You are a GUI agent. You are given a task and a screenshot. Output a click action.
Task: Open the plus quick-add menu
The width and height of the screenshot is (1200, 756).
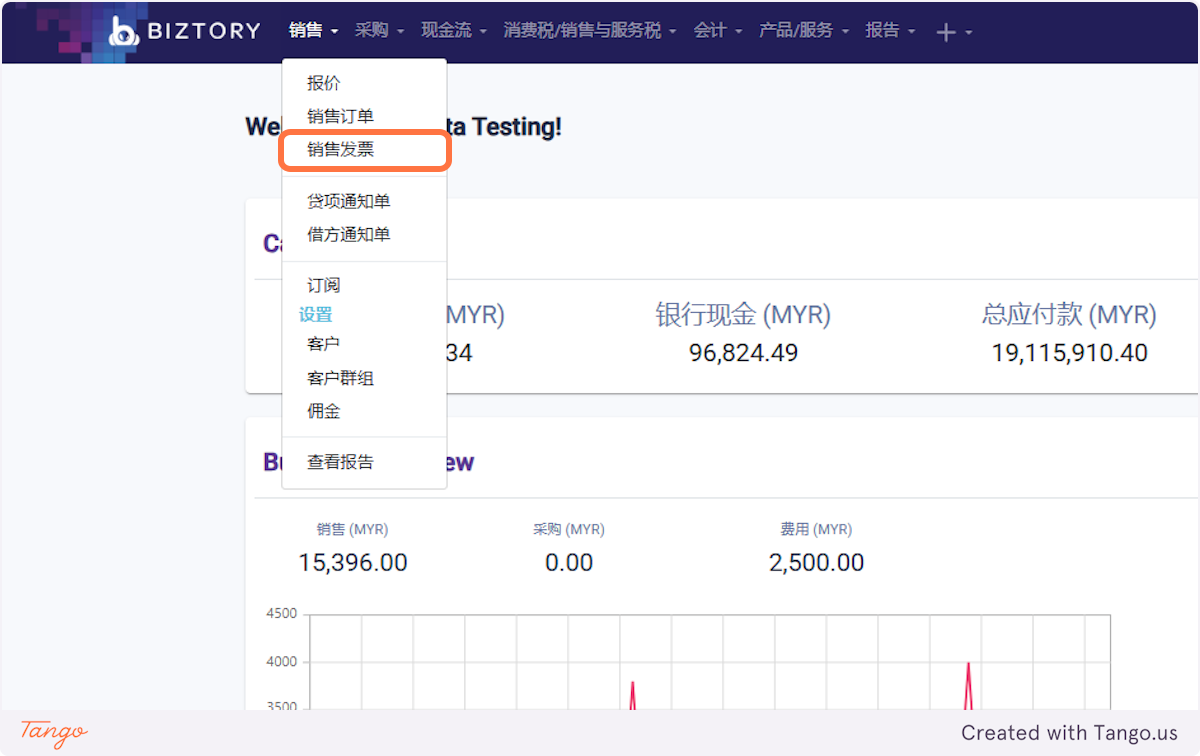954,32
